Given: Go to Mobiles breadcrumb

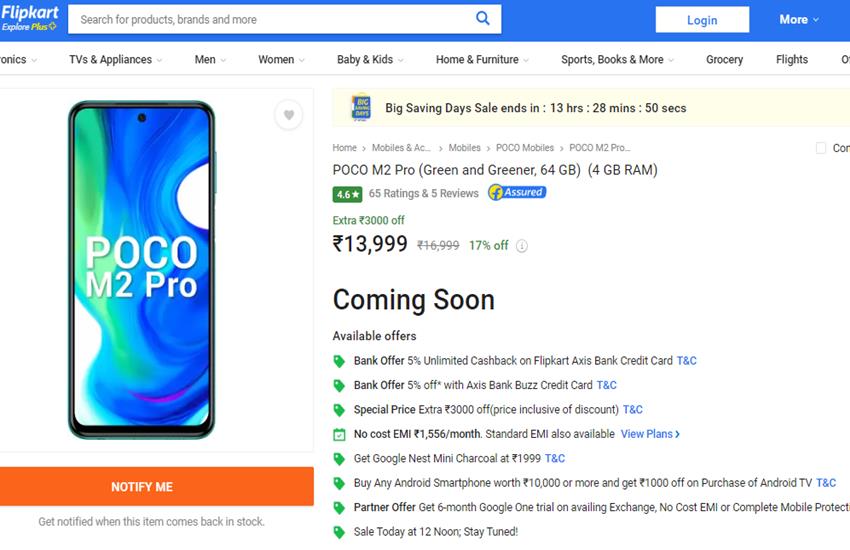Looking at the screenshot, I should [465, 147].
